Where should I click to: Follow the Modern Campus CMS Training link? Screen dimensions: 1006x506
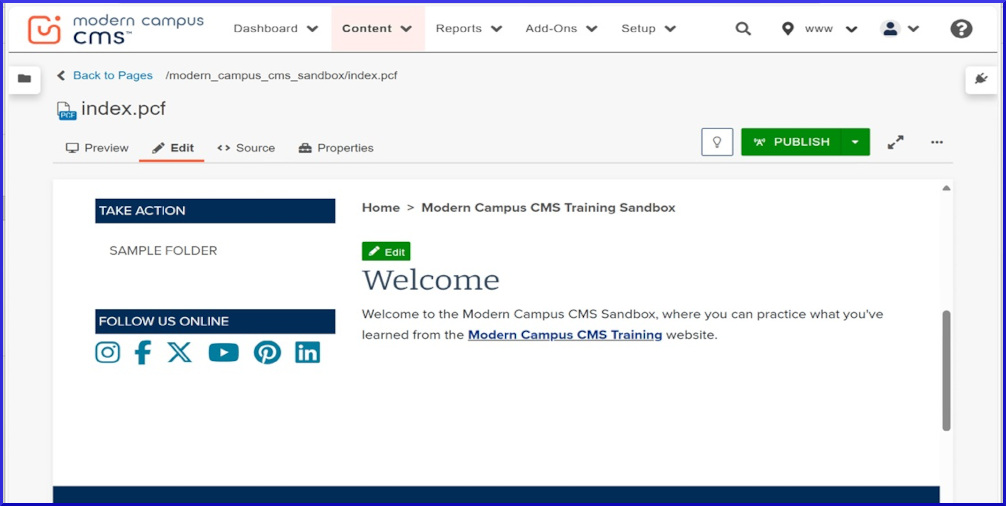coord(565,335)
